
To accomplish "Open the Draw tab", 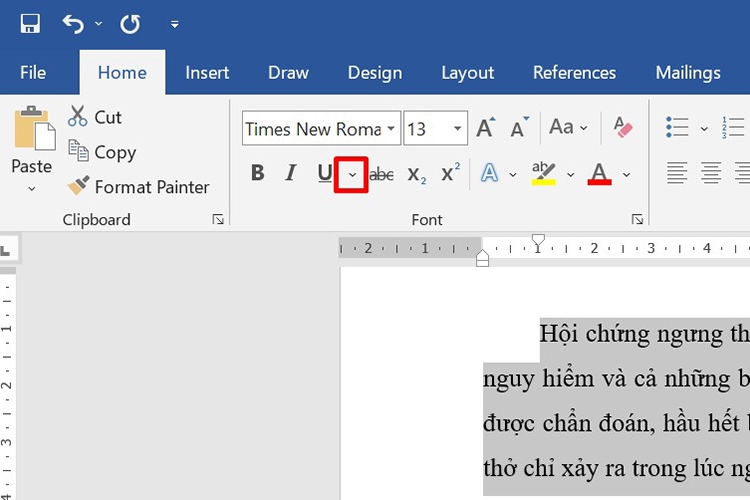I will click(x=288, y=73).
